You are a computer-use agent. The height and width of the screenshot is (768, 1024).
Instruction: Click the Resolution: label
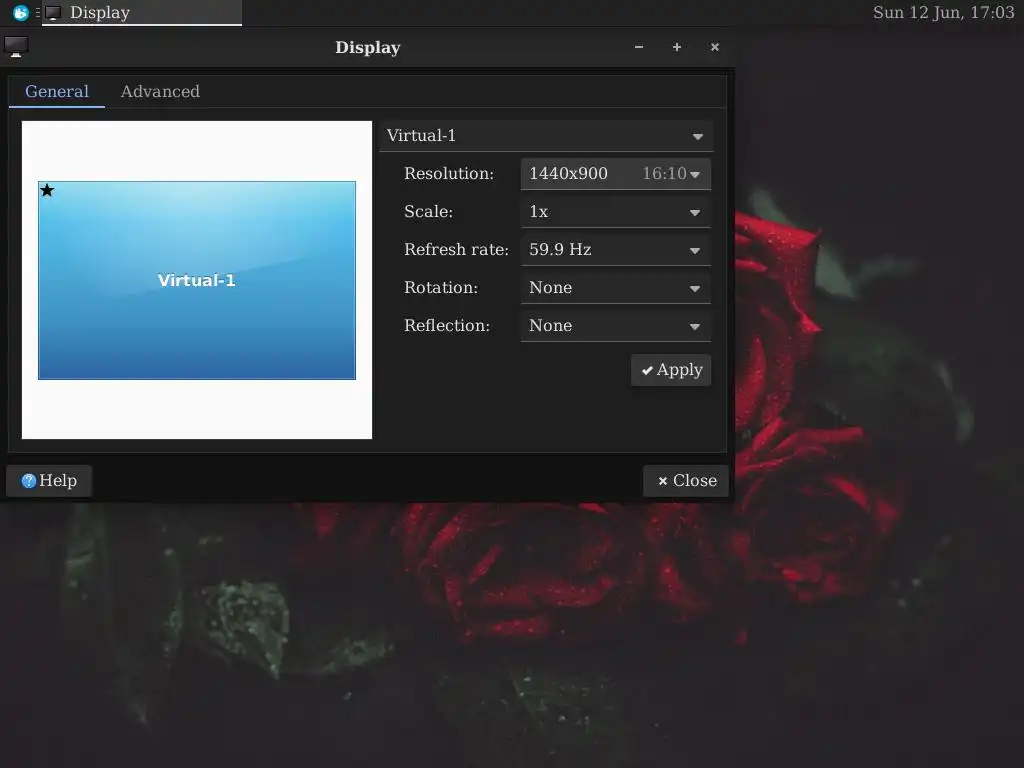coord(449,174)
